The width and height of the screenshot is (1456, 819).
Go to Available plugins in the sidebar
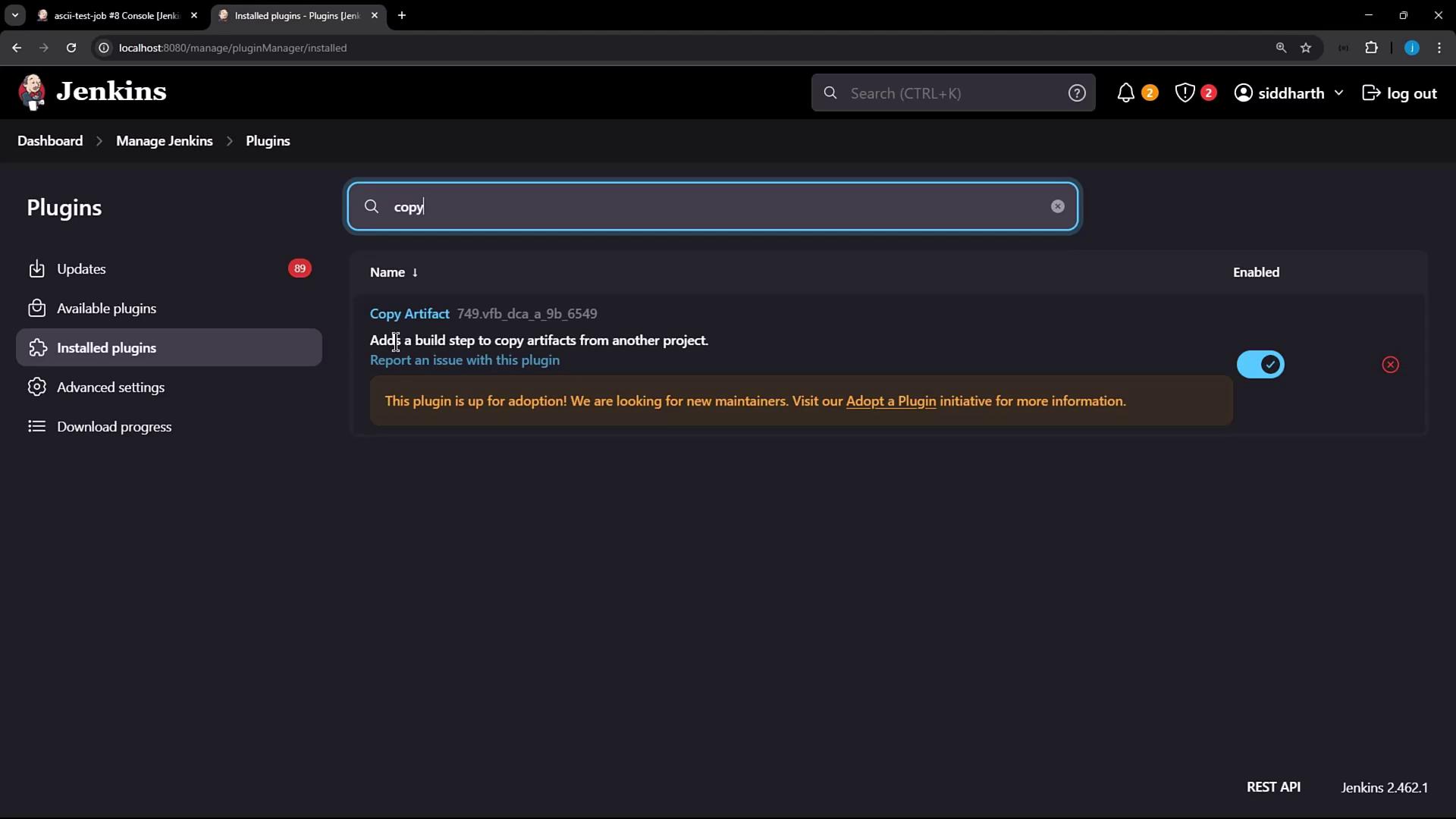106,309
